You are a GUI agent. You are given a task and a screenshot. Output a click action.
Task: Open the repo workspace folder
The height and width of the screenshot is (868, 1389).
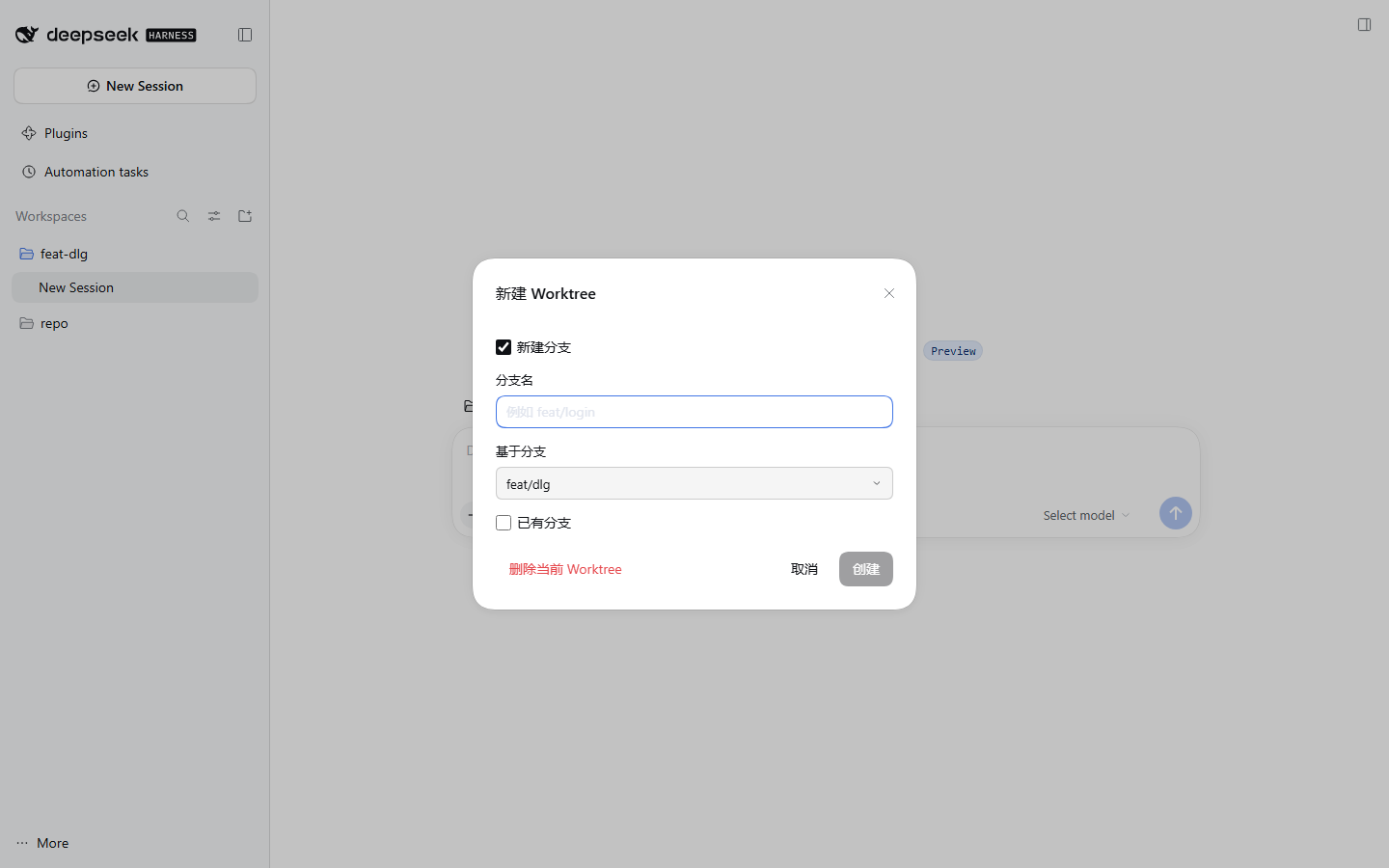point(135,323)
